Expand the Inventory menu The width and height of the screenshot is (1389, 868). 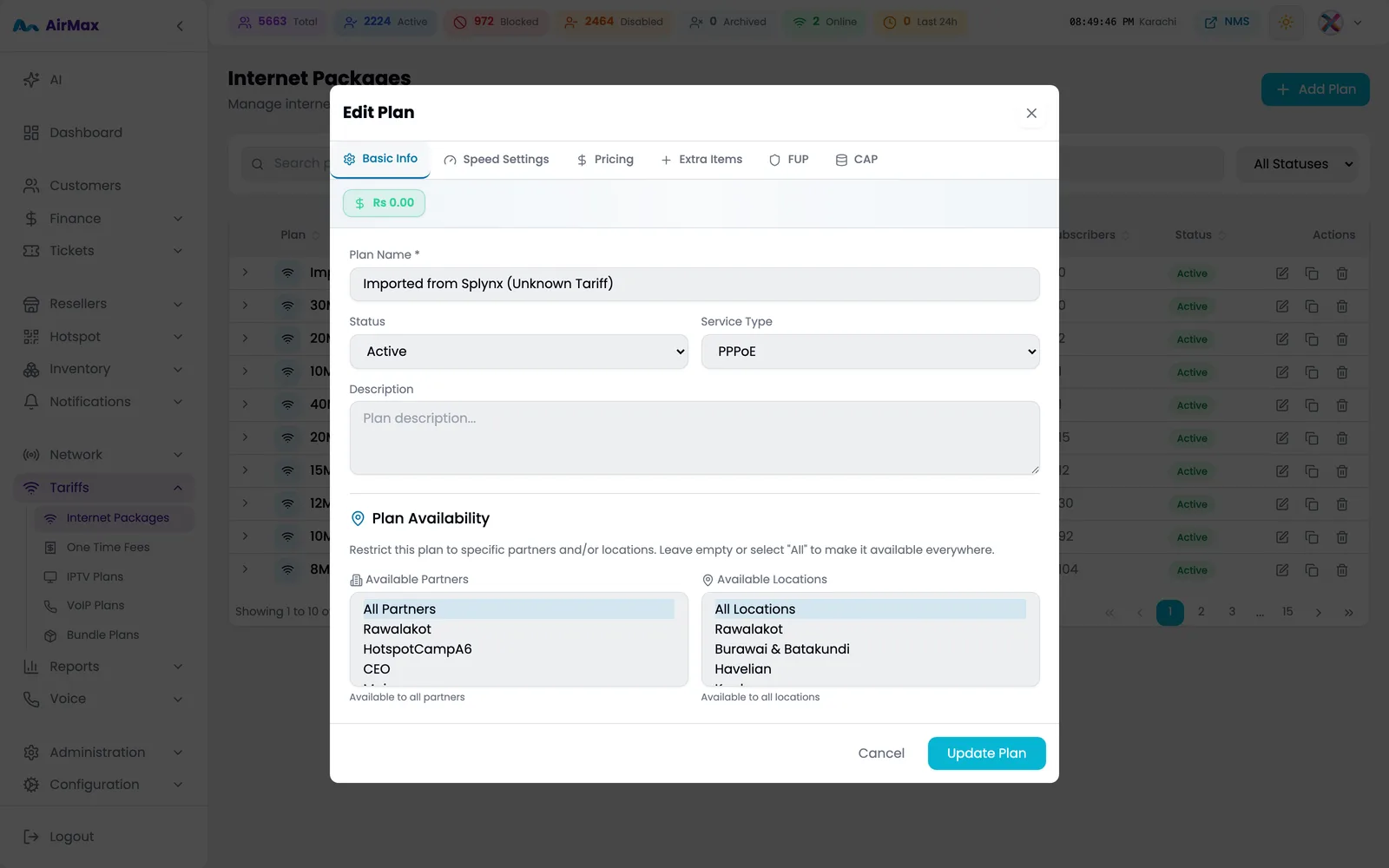[x=104, y=369]
